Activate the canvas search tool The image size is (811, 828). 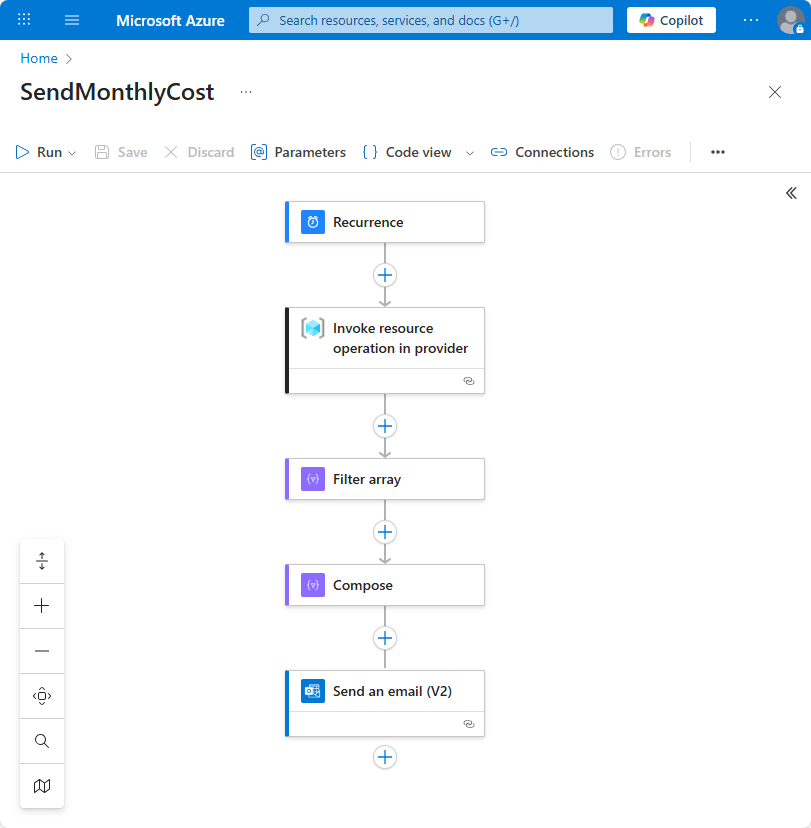click(x=41, y=740)
